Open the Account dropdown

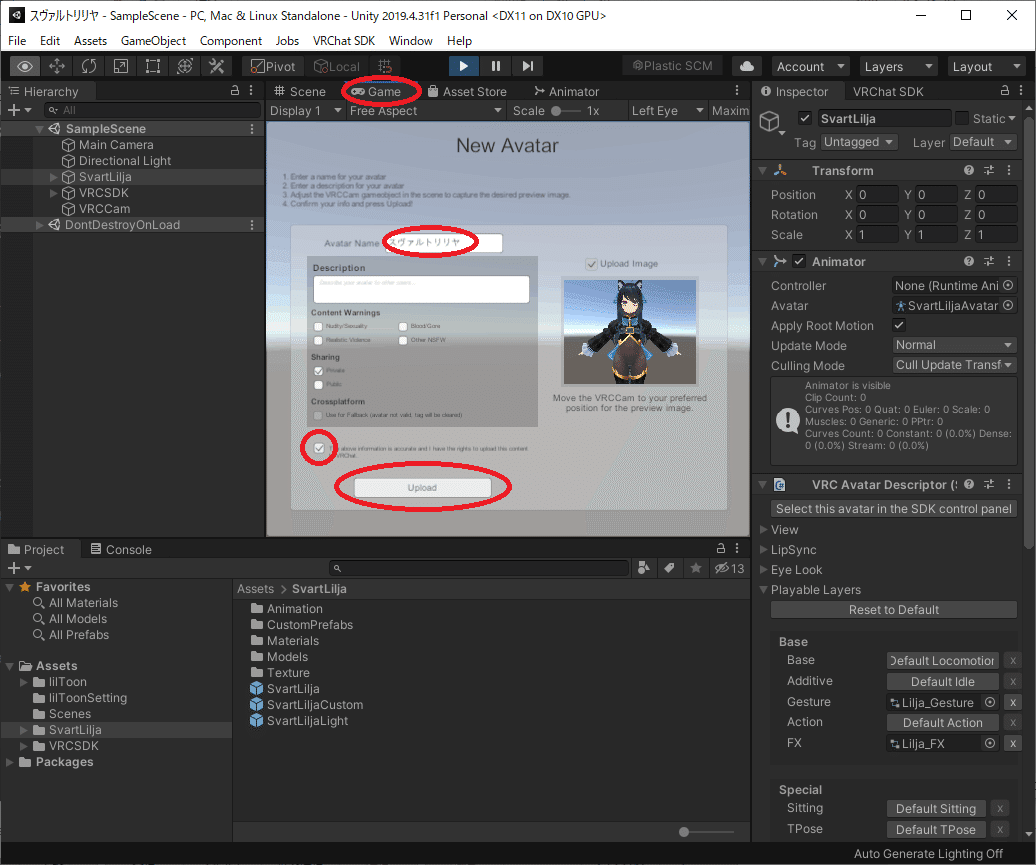pyautogui.click(x=811, y=66)
